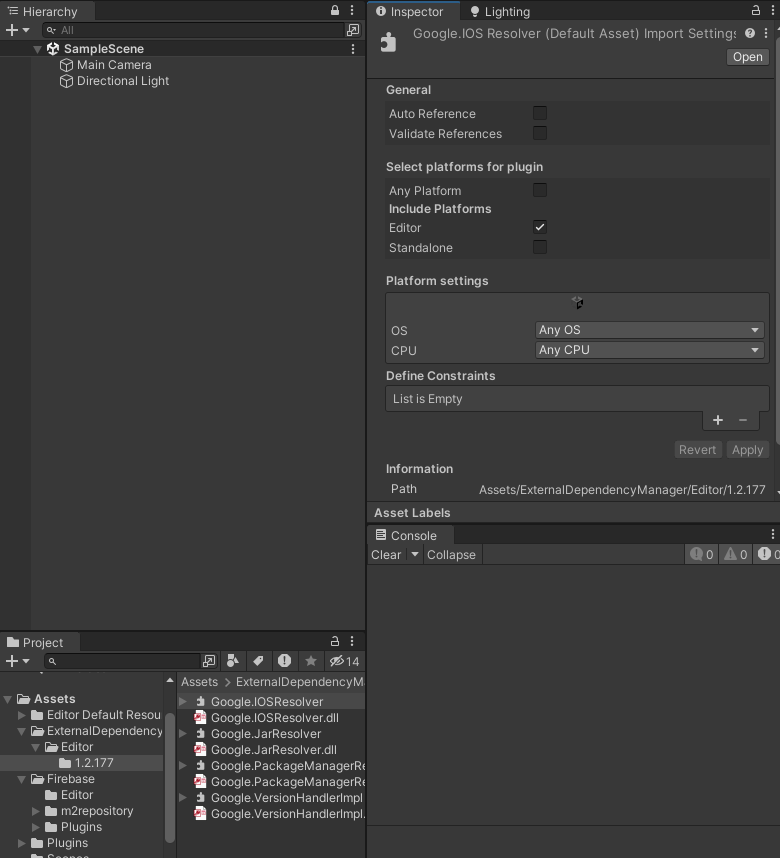Collapse the Assets folder tree

click(8, 699)
